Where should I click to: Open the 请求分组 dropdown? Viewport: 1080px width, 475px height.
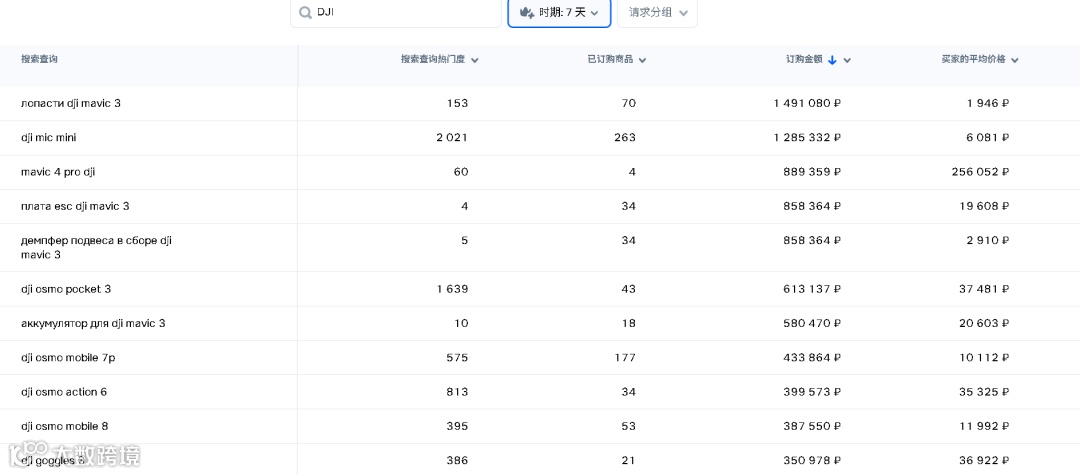pyautogui.click(x=658, y=12)
